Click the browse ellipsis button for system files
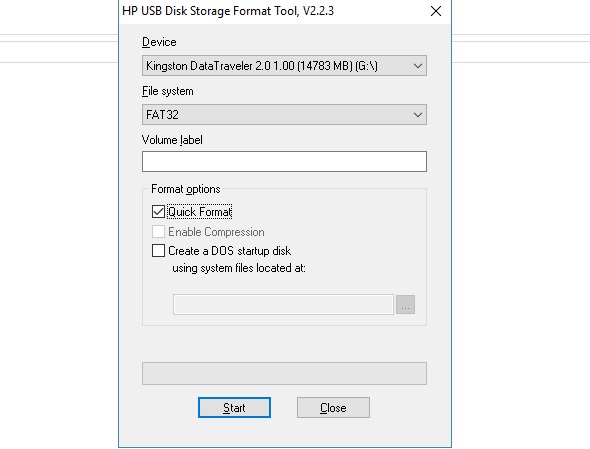This screenshot has width=590, height=449. click(x=405, y=304)
